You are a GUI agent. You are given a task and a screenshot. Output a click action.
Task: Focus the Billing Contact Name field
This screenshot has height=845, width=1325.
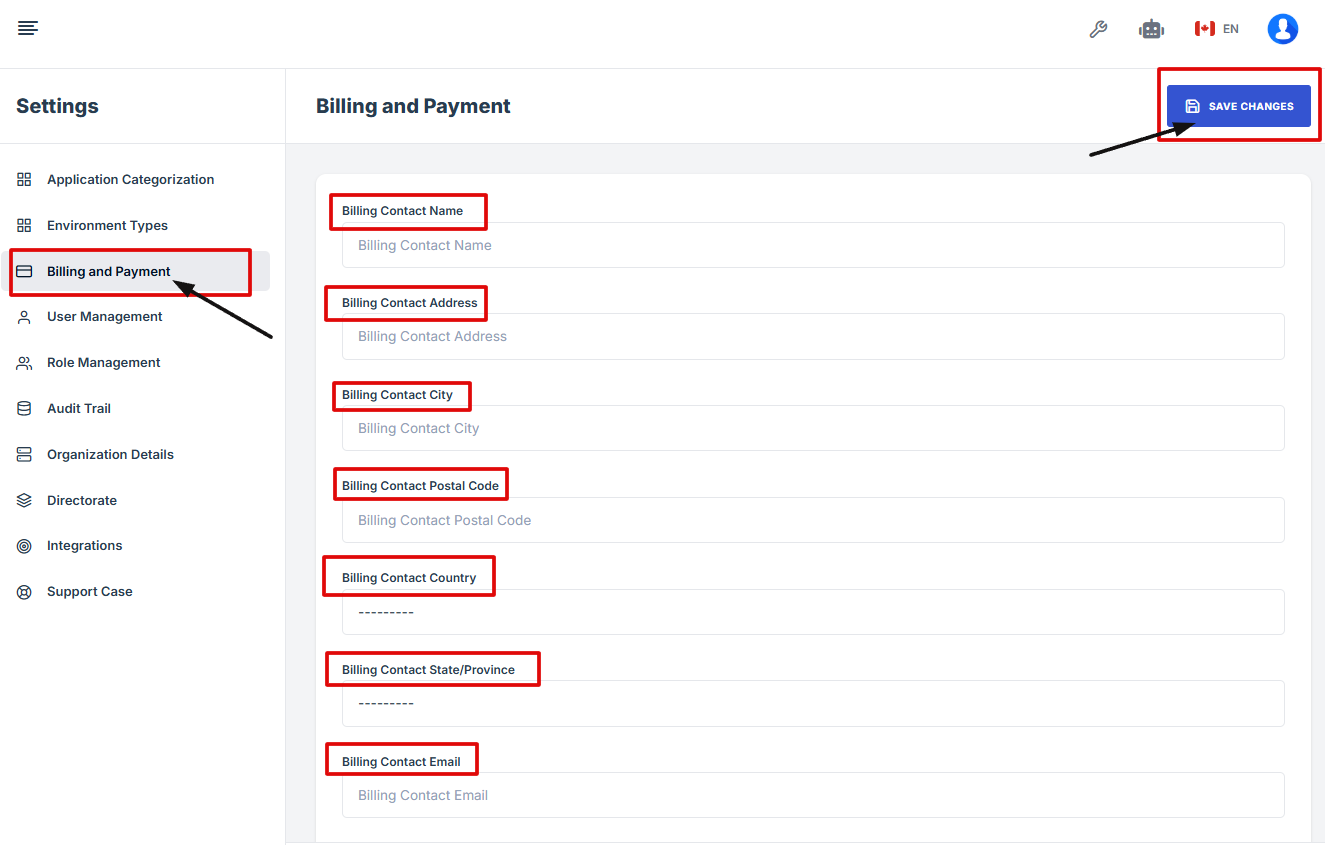(x=812, y=245)
